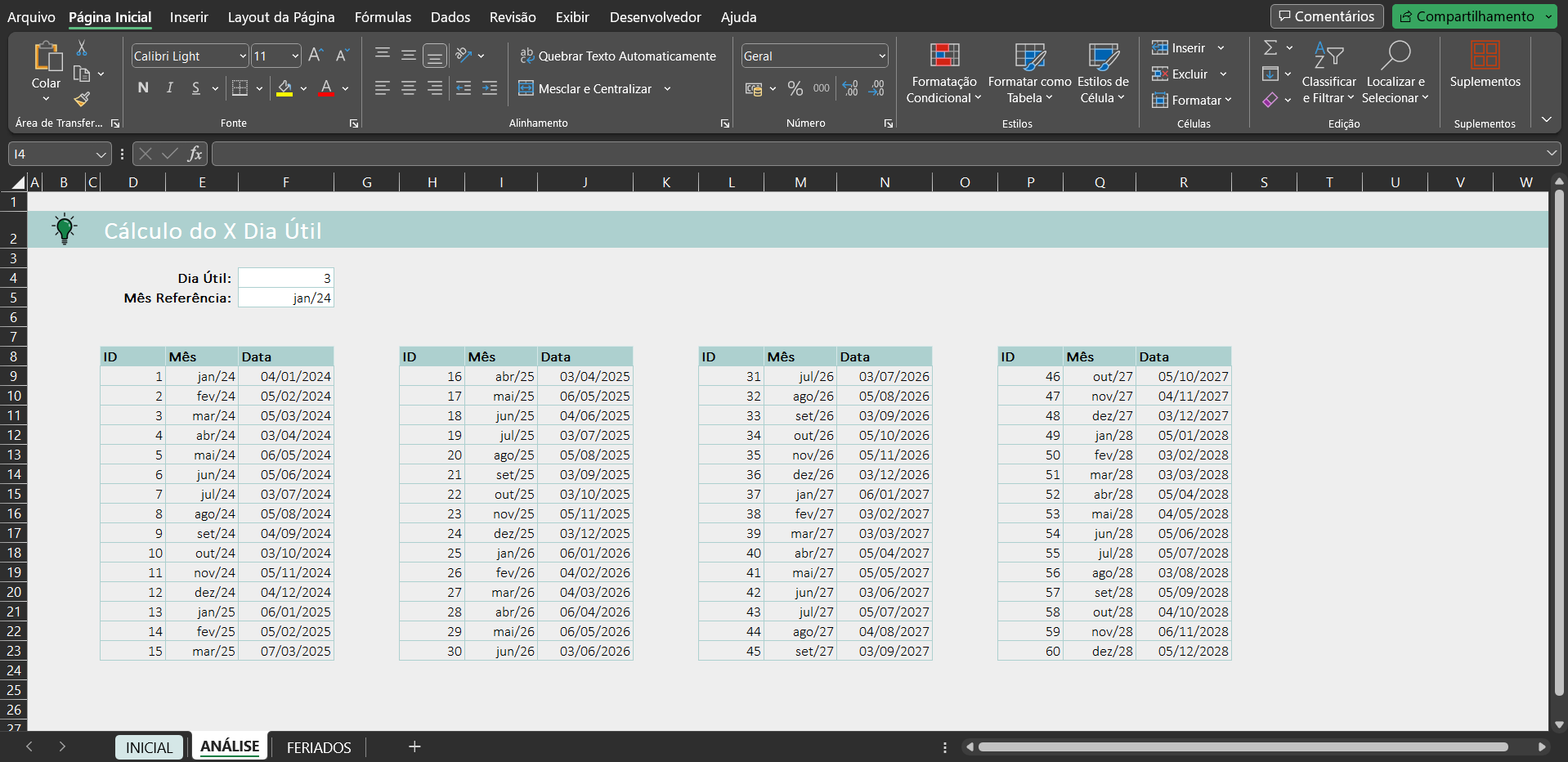Click the Increase Font Size icon
Image resolution: width=1568 pixels, height=762 pixels.
coord(316,56)
